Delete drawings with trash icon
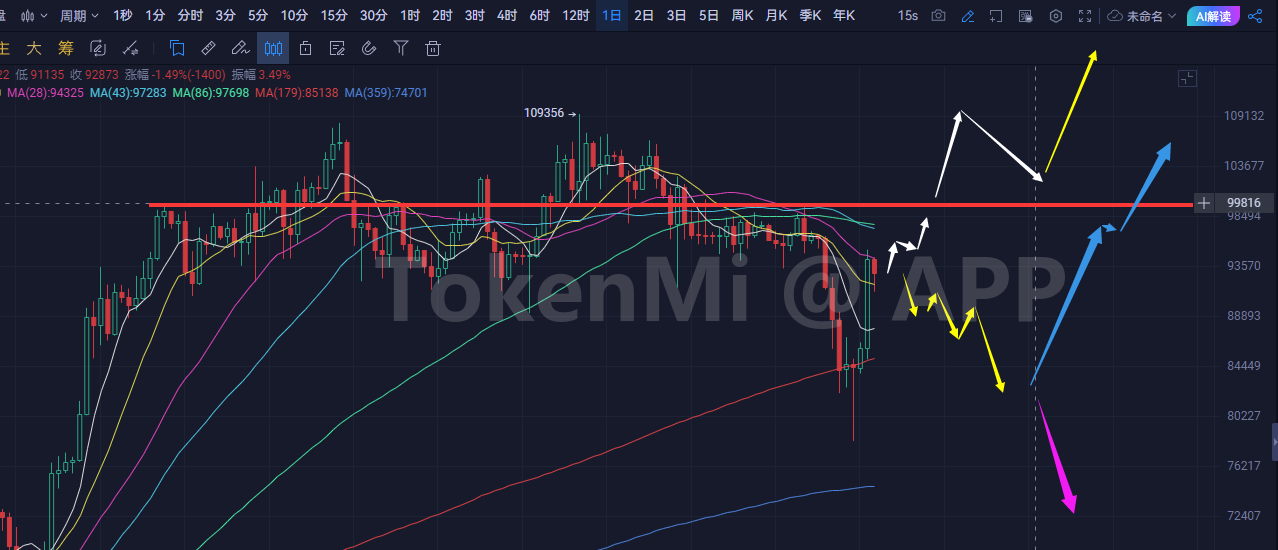The width and height of the screenshot is (1278, 550). point(433,48)
